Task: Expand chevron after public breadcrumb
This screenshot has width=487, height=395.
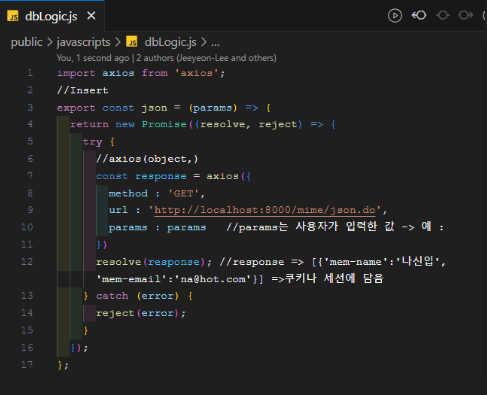Action: [50, 42]
